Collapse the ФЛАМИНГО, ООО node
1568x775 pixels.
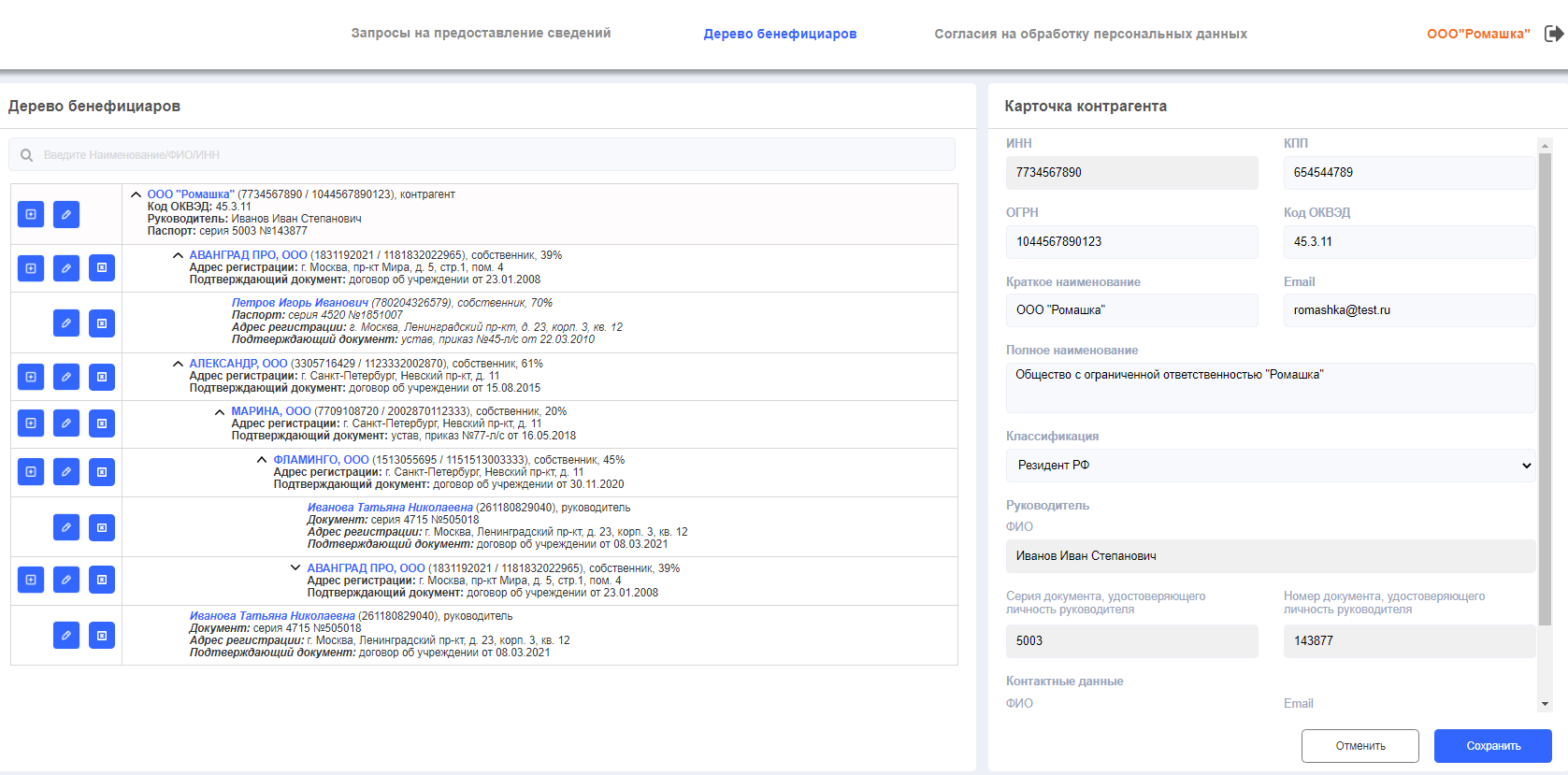(x=262, y=460)
